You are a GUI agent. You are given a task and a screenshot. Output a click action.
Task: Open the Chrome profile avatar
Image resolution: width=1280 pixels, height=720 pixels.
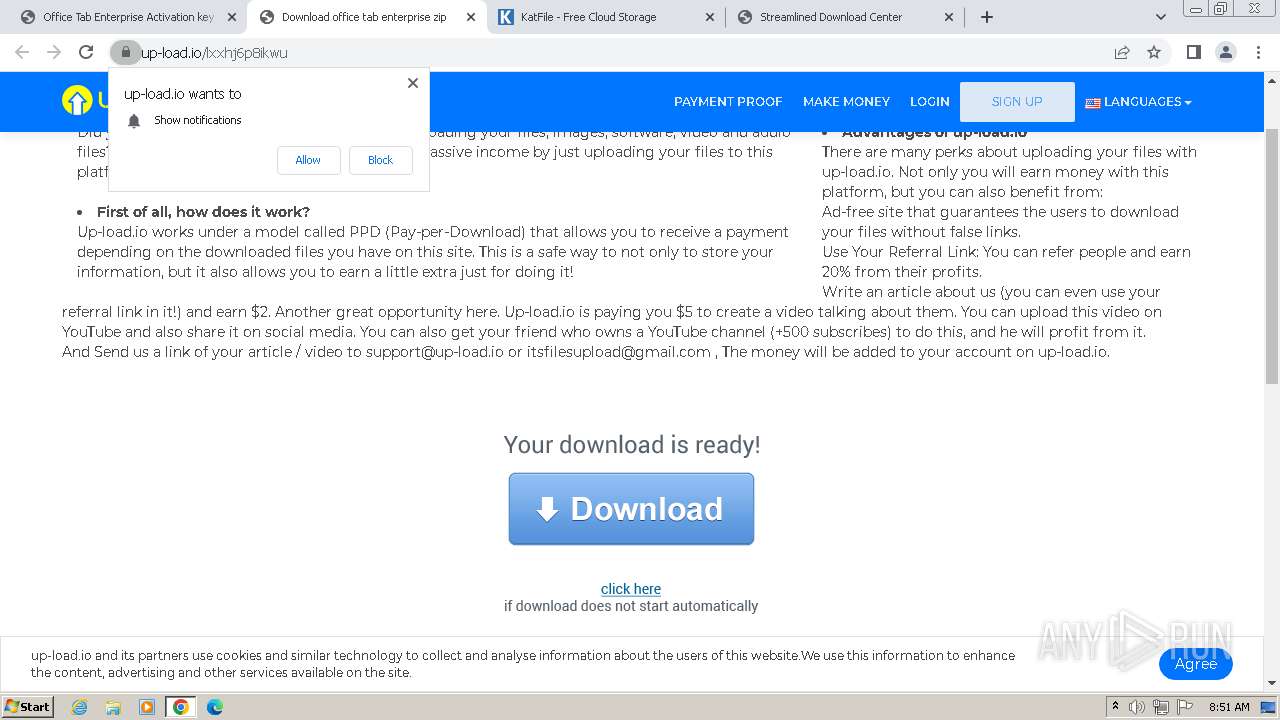tap(1225, 52)
